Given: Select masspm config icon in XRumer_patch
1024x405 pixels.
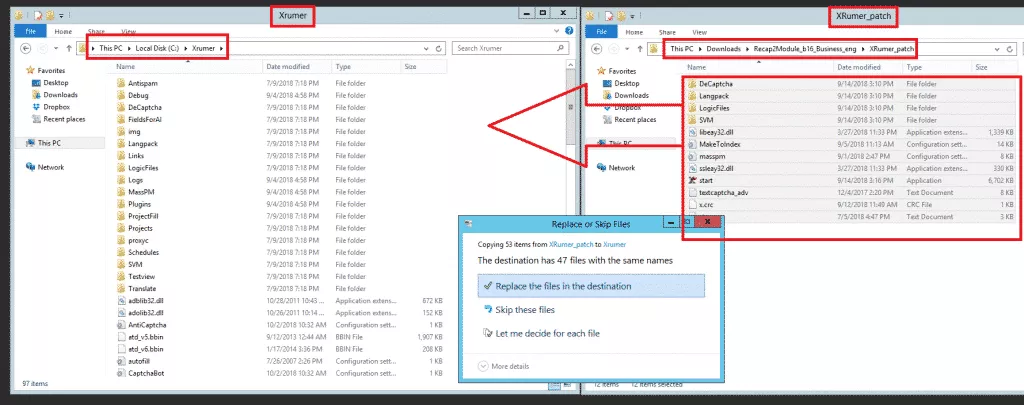Looking at the screenshot, I should click(692, 156).
